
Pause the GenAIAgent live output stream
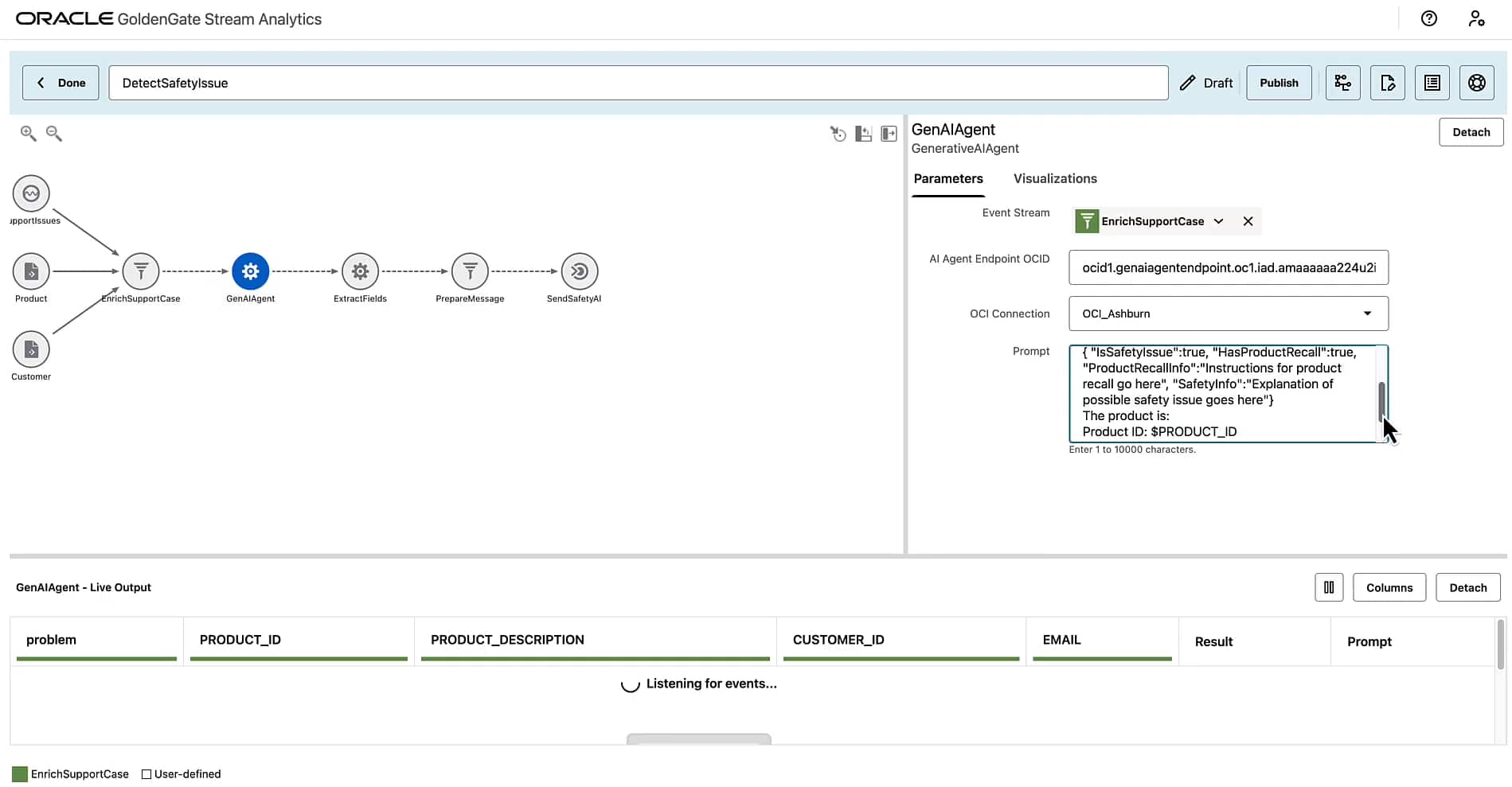(x=1329, y=587)
